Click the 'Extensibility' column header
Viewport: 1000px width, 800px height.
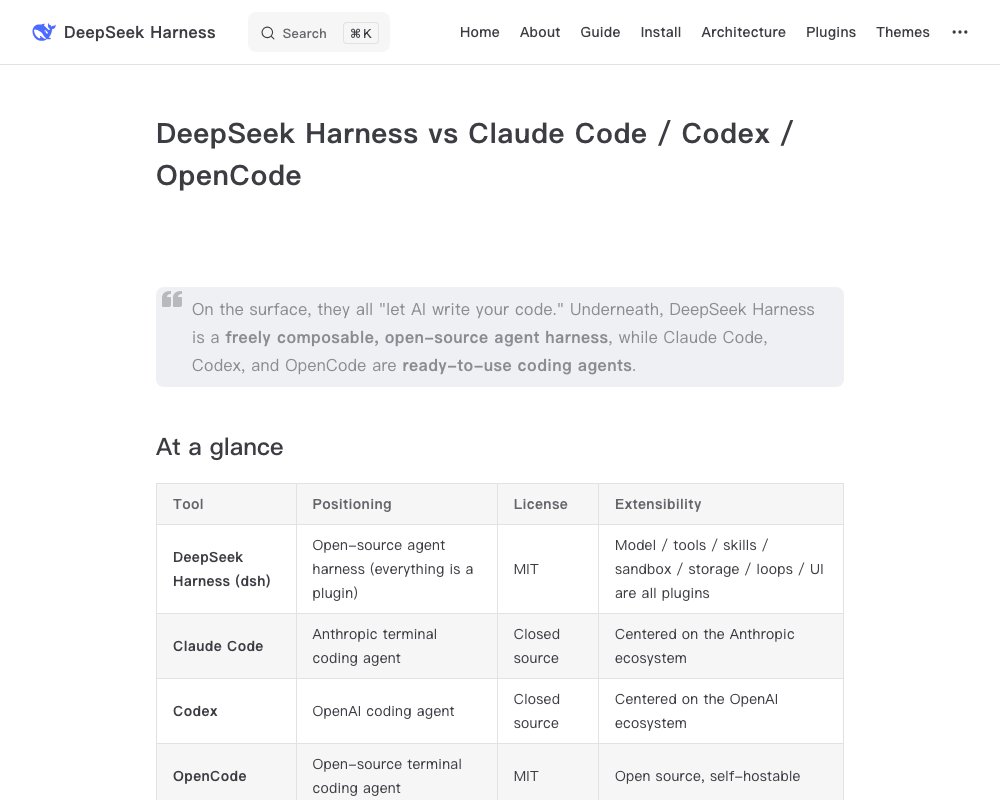721,504
